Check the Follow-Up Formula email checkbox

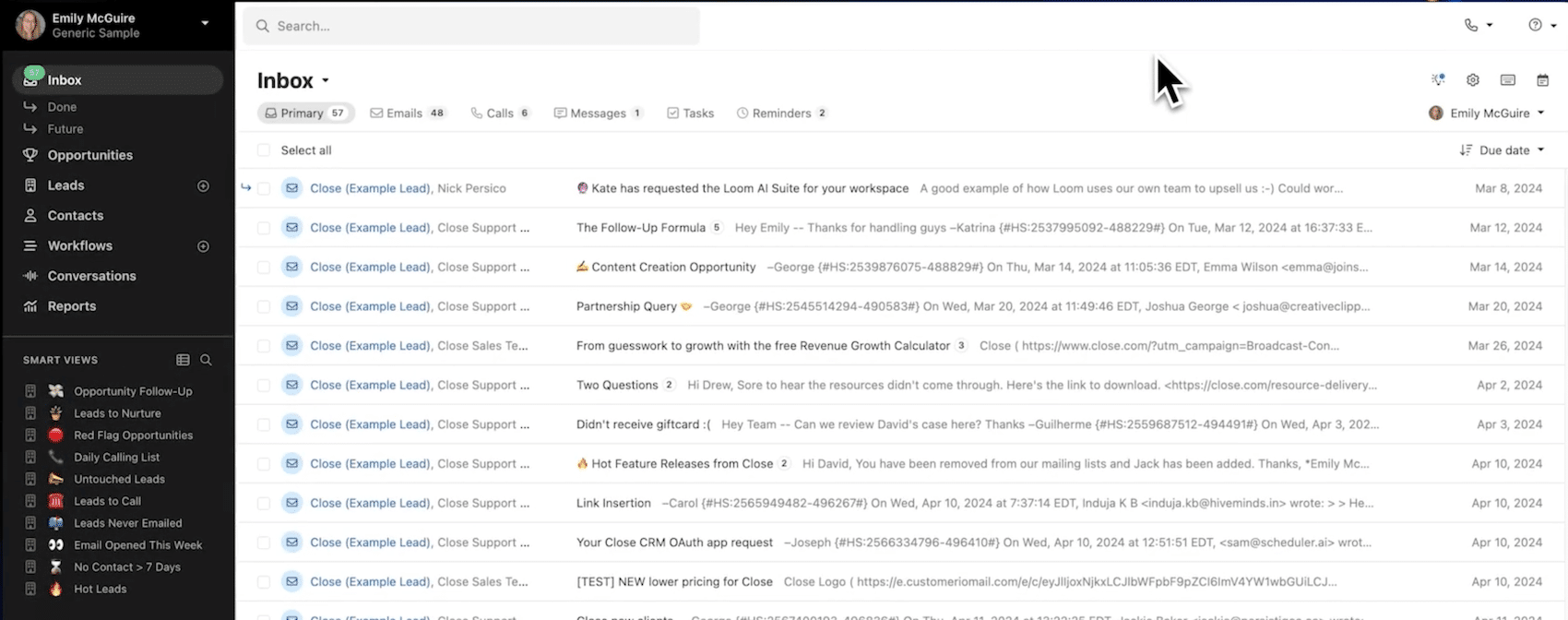(x=264, y=228)
